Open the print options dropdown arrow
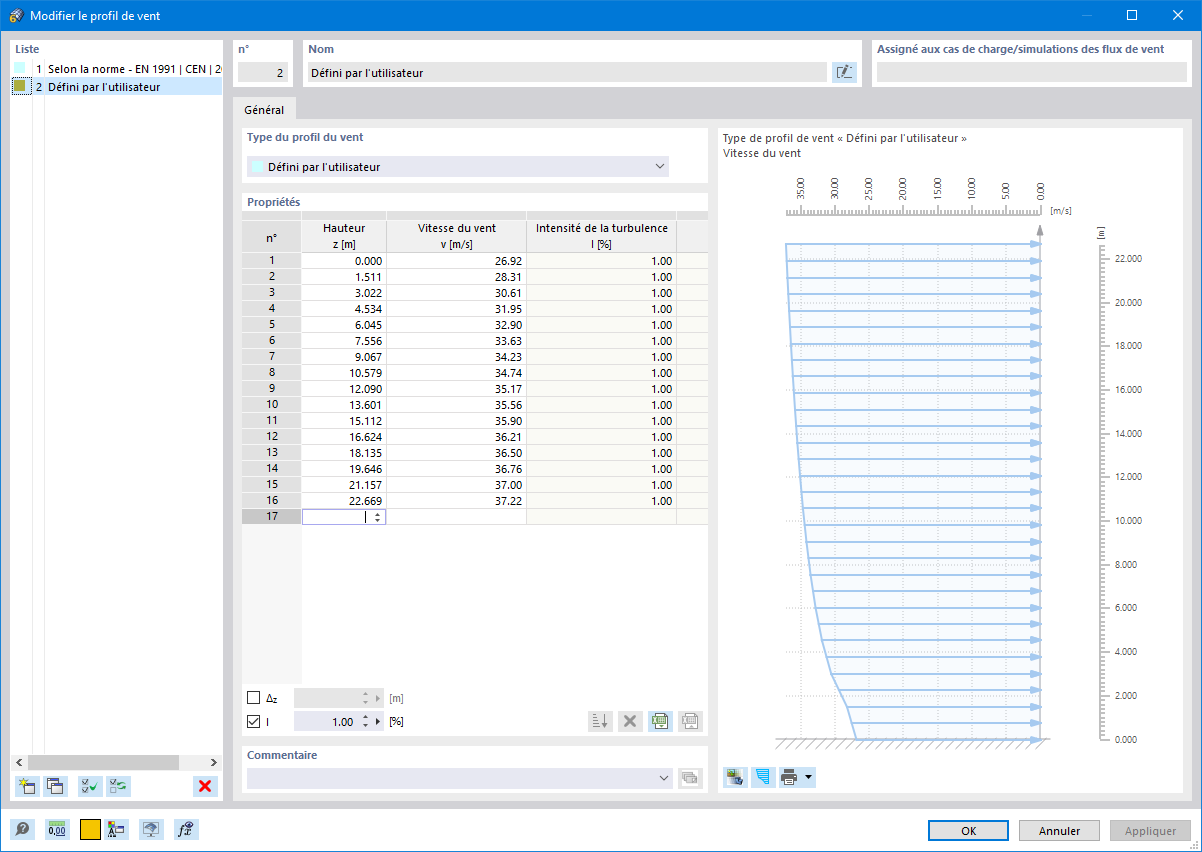 (808, 777)
